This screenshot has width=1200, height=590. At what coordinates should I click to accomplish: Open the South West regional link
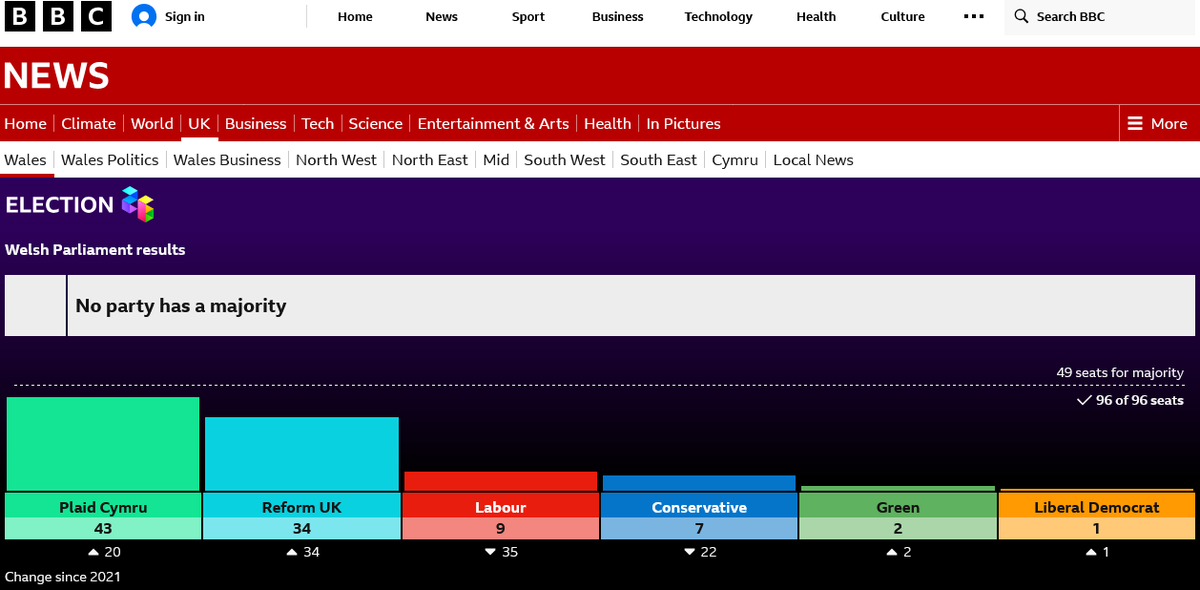pyautogui.click(x=565, y=160)
